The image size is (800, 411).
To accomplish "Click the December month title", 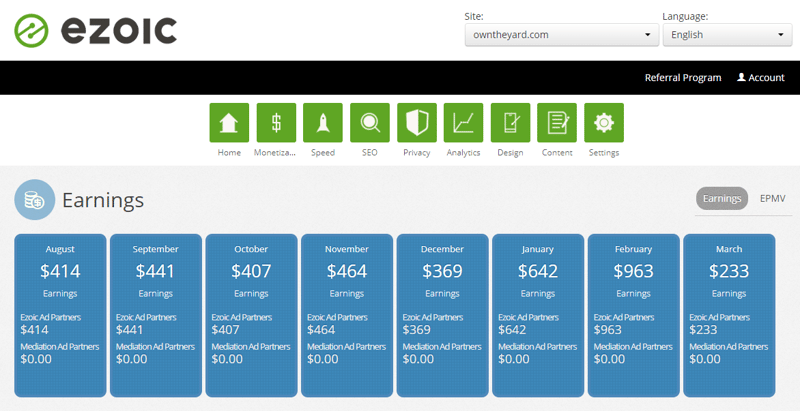I will [x=442, y=249].
